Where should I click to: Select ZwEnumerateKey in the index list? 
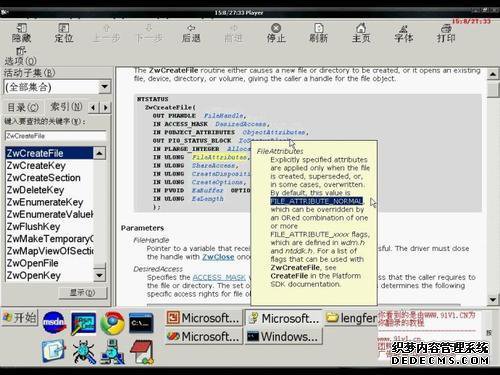pos(49,202)
